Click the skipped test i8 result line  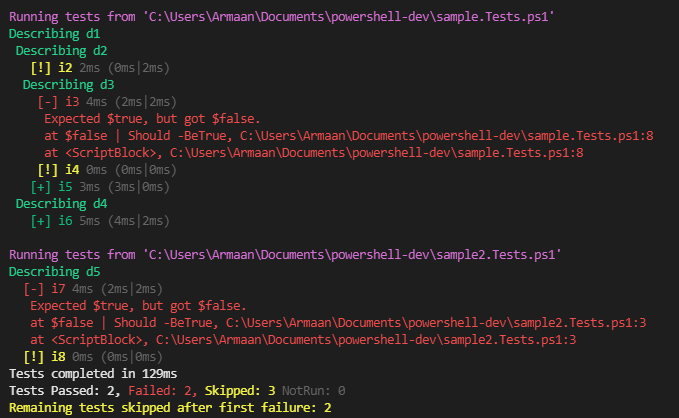93,357
